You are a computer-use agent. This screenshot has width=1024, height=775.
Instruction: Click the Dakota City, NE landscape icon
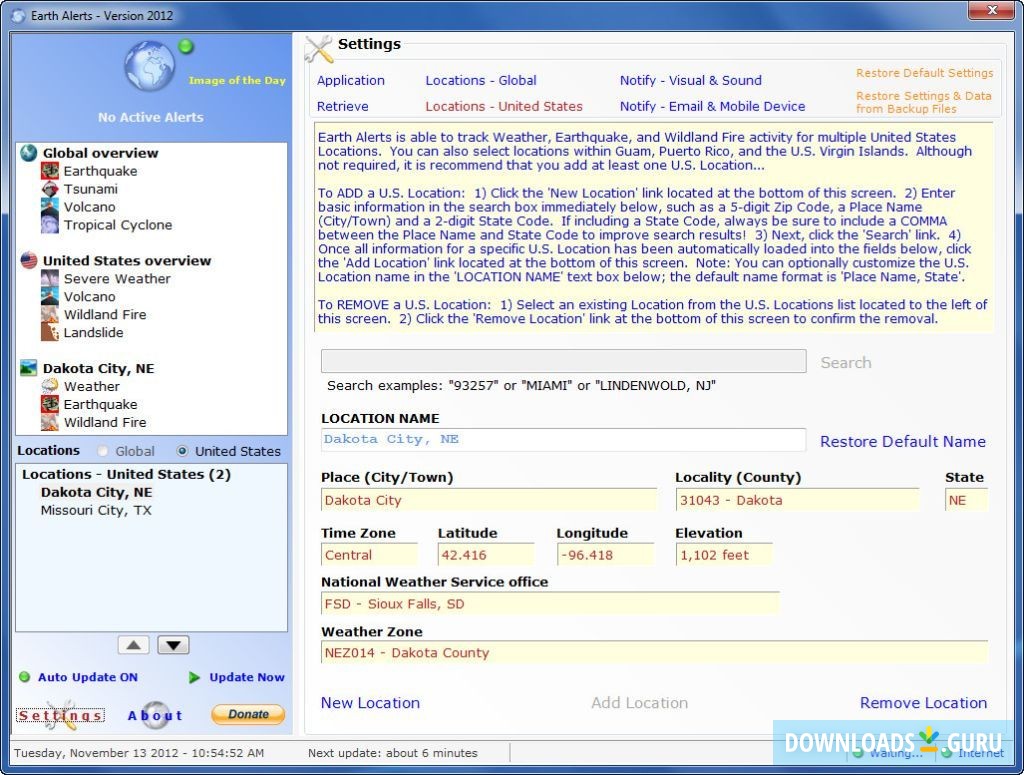29,368
